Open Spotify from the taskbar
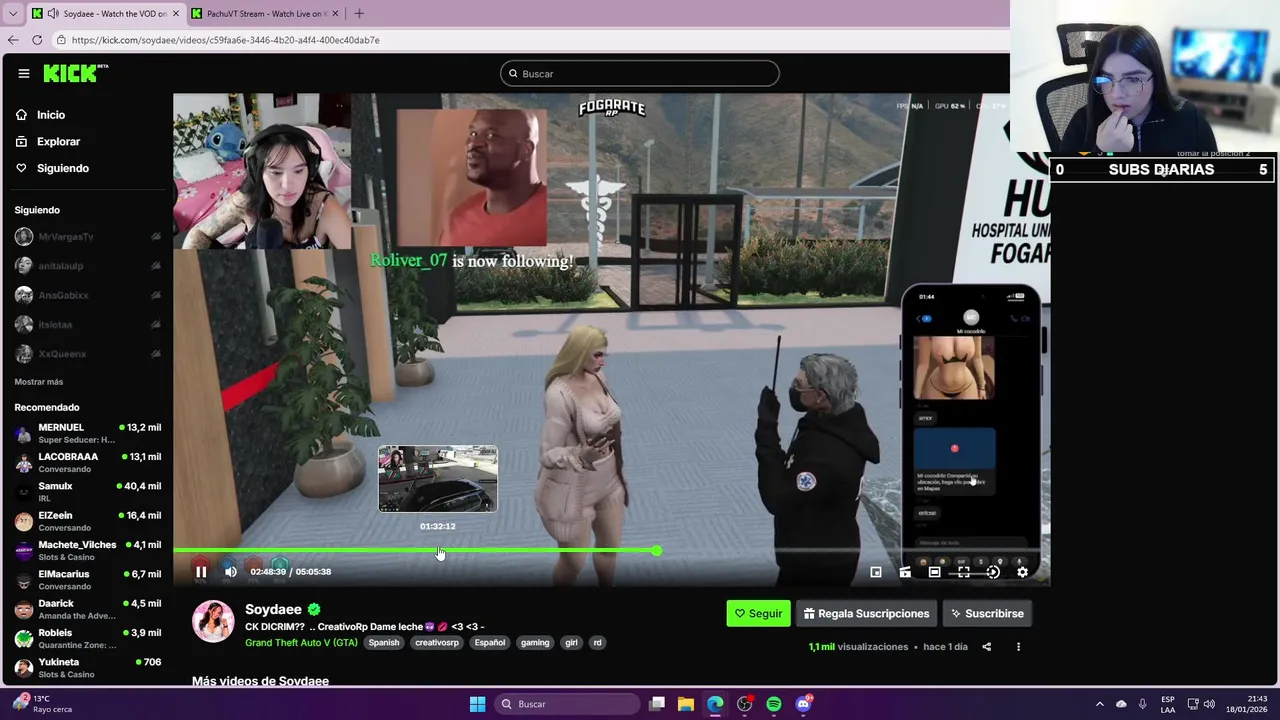Image resolution: width=1280 pixels, height=720 pixels. coord(774,705)
